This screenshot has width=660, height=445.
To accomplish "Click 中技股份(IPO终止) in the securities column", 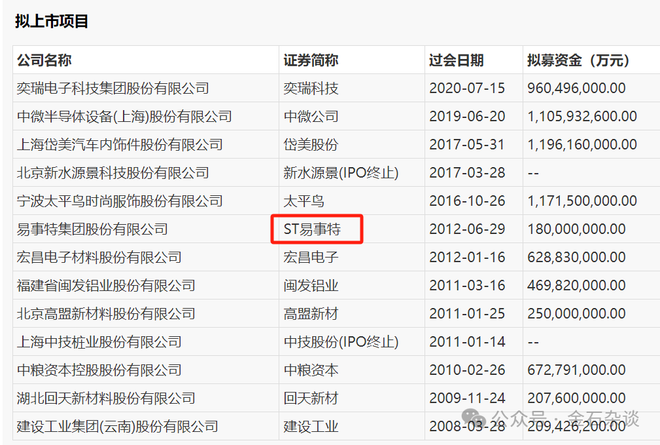I will tap(340, 342).
